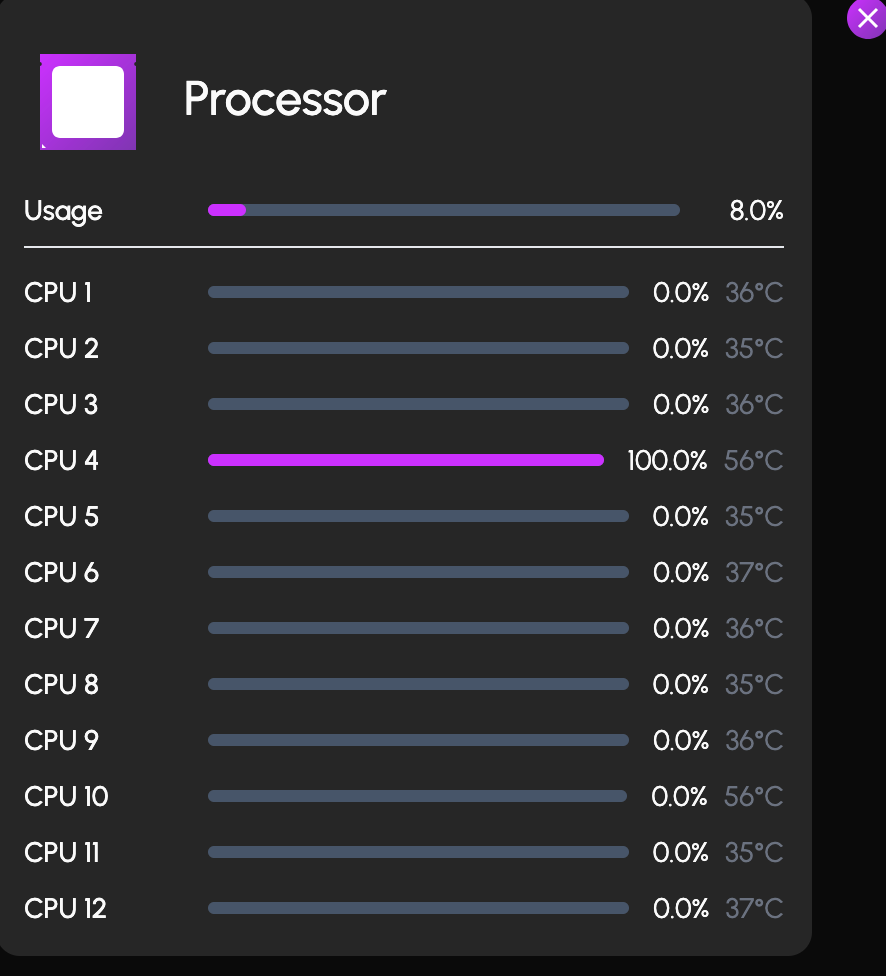
Task: Click the purple processor chip icon
Action: coord(88,102)
